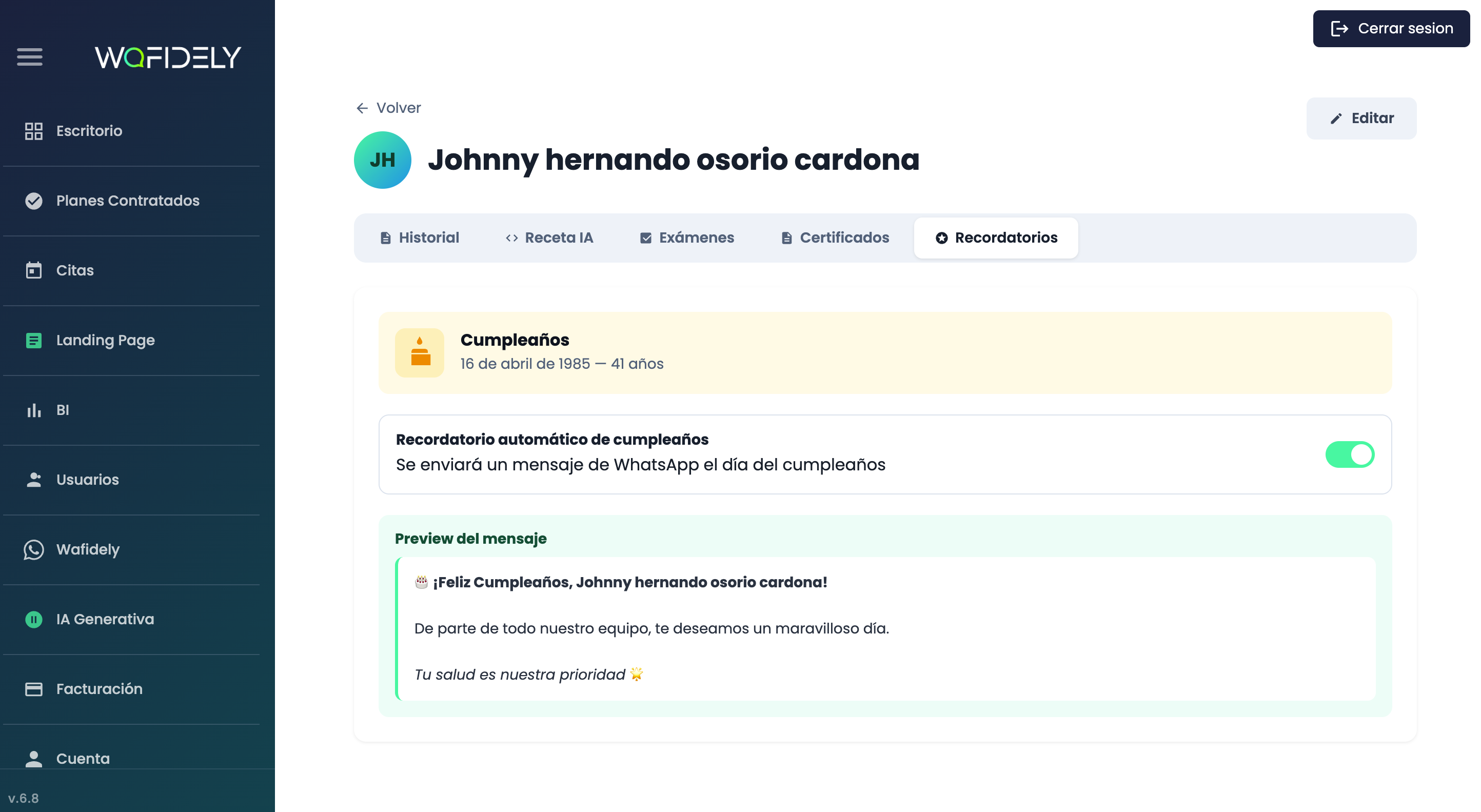Click the Receta IA code brackets icon
Viewport: 1481px width, 812px height.
(x=511, y=238)
